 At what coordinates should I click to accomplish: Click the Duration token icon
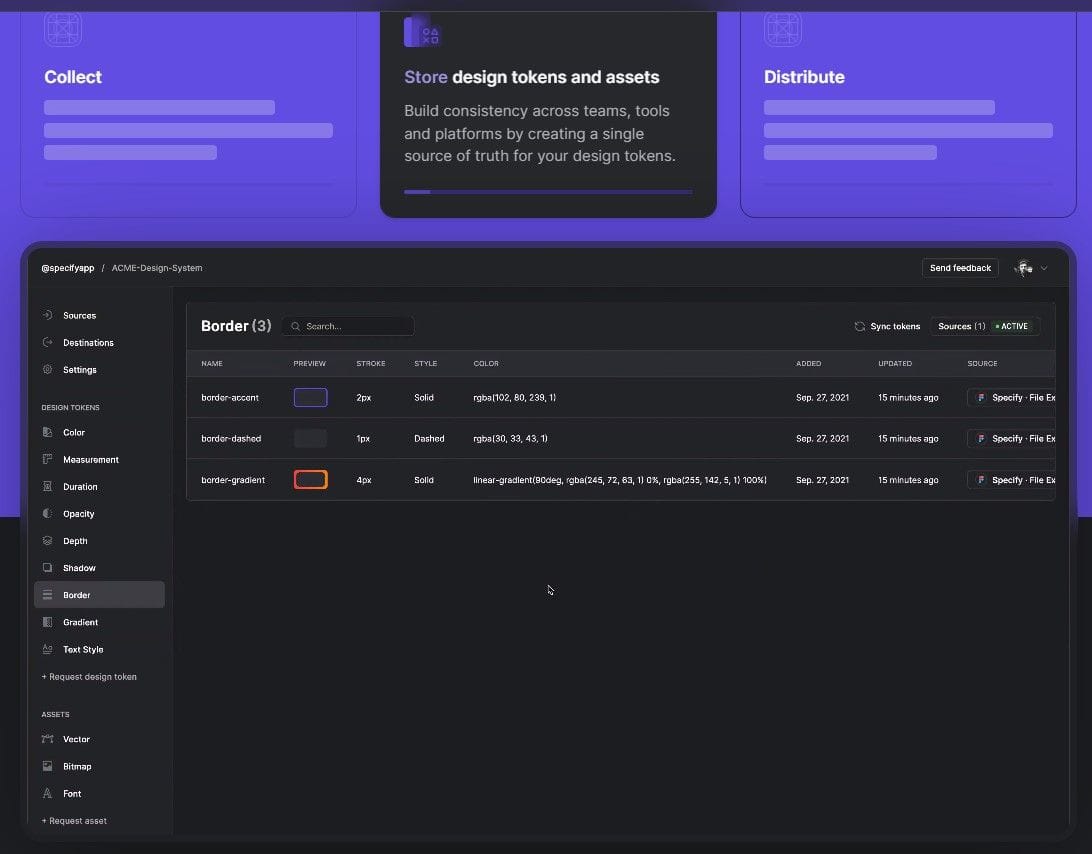[x=47, y=486]
